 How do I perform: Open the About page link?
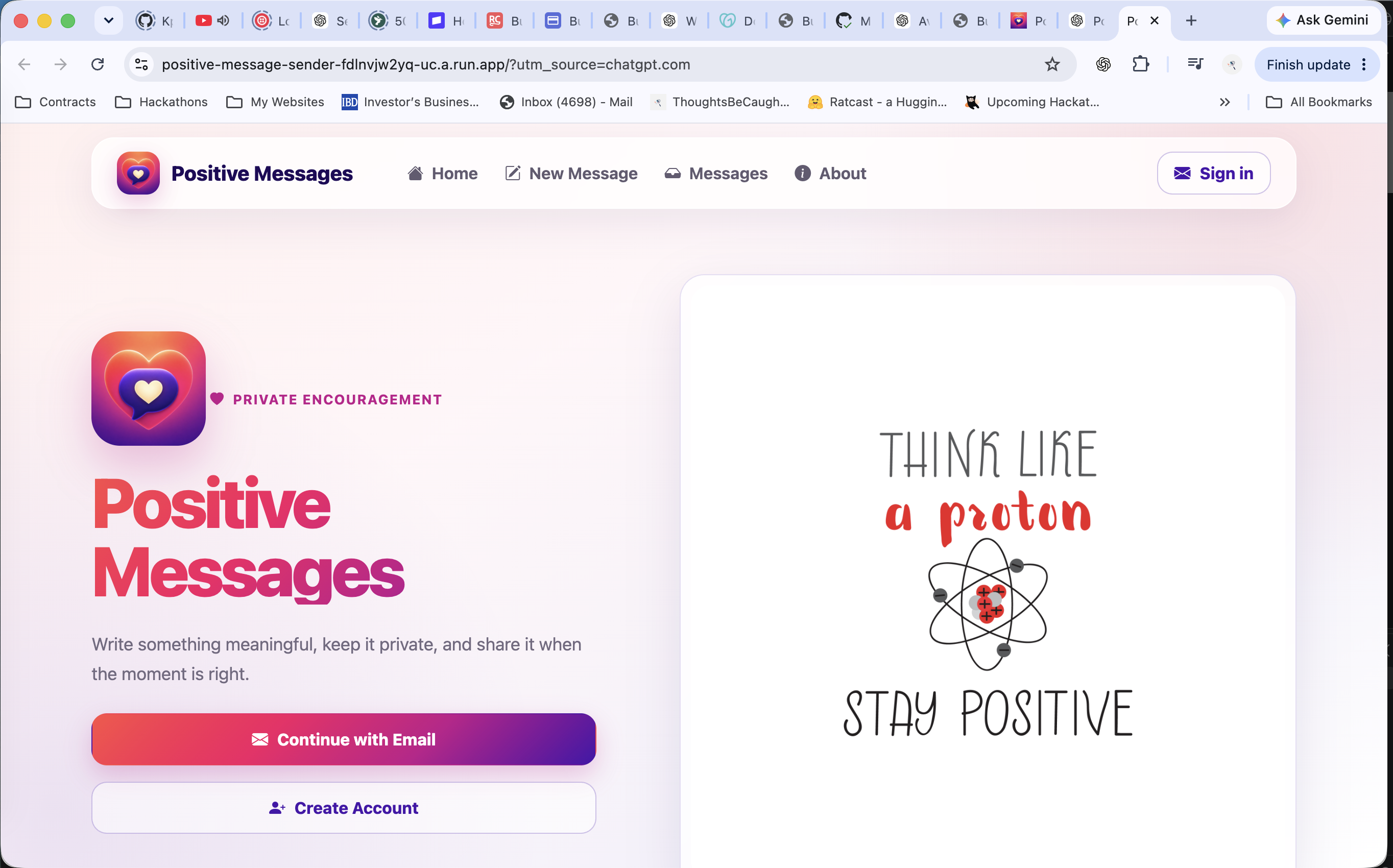pyautogui.click(x=830, y=174)
